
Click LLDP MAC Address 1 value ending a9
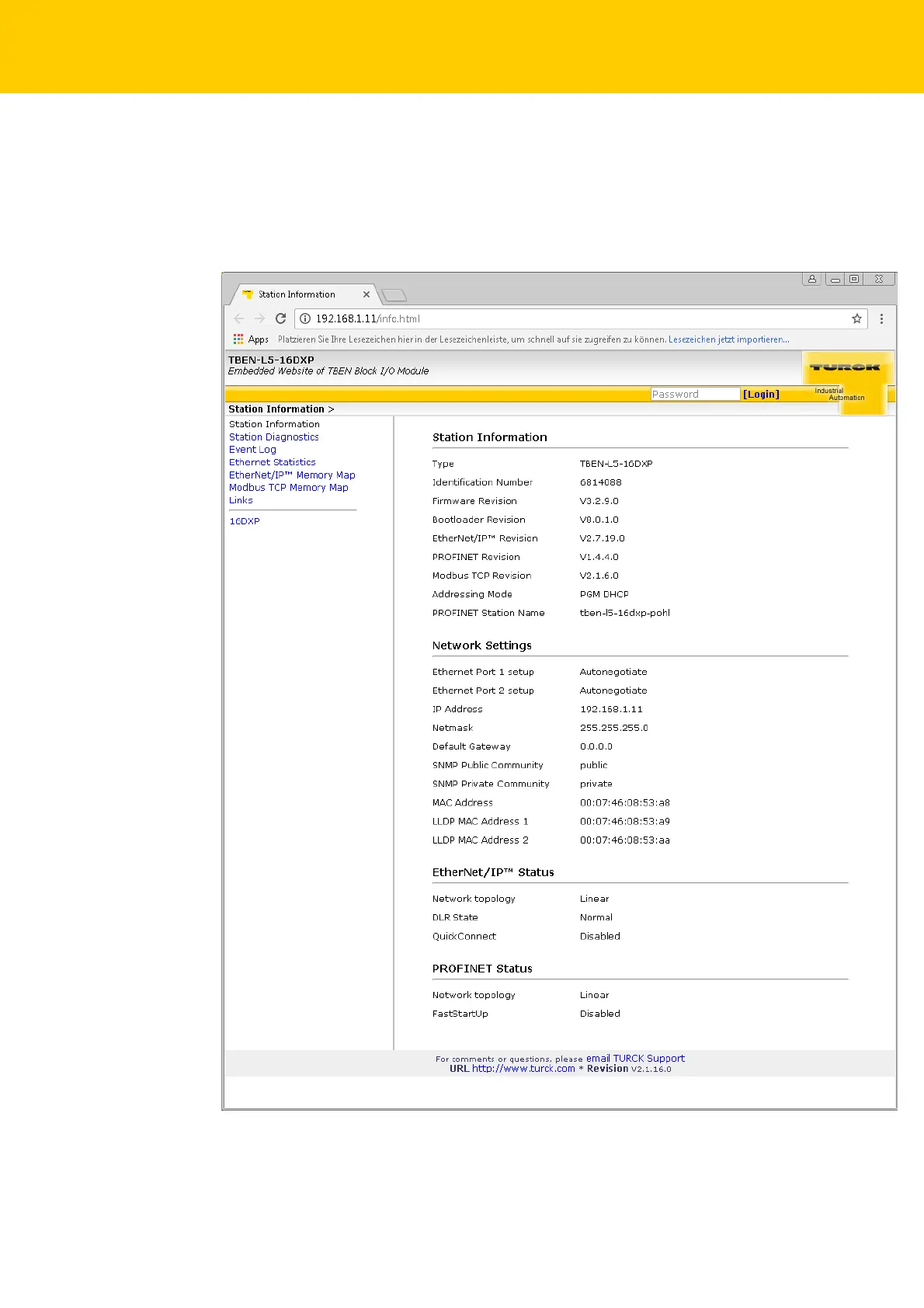tap(624, 821)
